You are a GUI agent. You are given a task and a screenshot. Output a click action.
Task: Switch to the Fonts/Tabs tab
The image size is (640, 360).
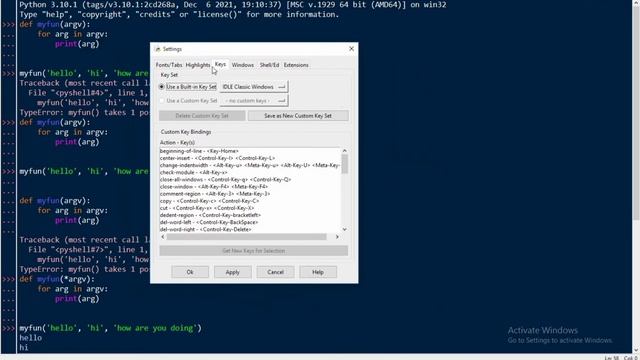click(169, 65)
